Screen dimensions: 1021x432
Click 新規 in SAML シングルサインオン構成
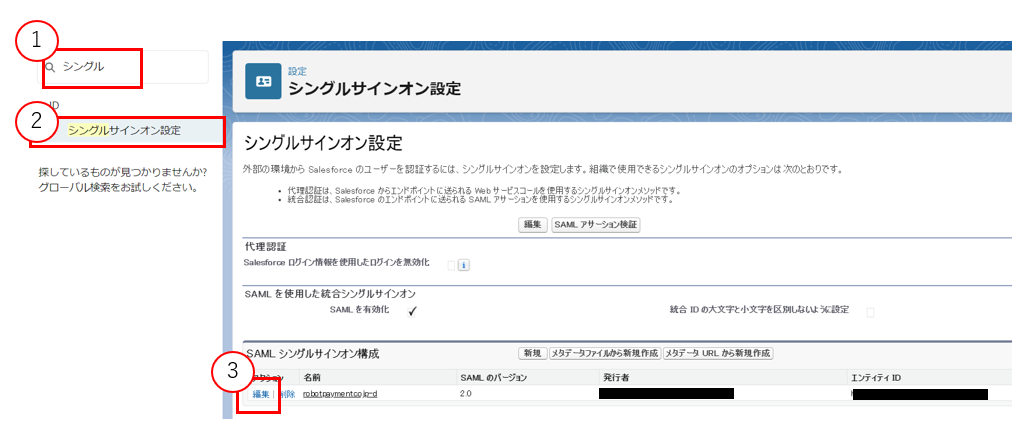531,354
